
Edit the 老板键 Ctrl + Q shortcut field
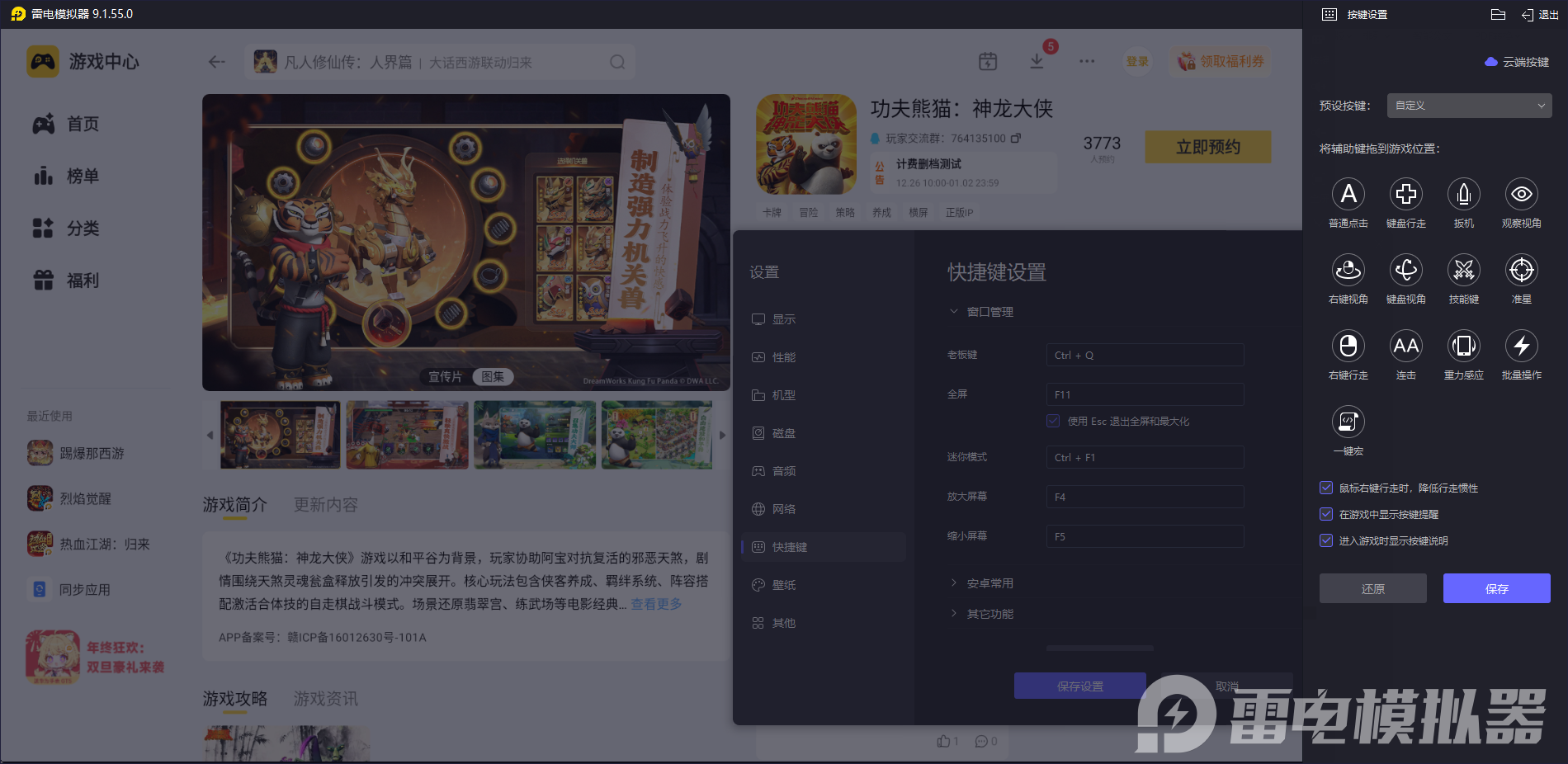pyautogui.click(x=1145, y=355)
